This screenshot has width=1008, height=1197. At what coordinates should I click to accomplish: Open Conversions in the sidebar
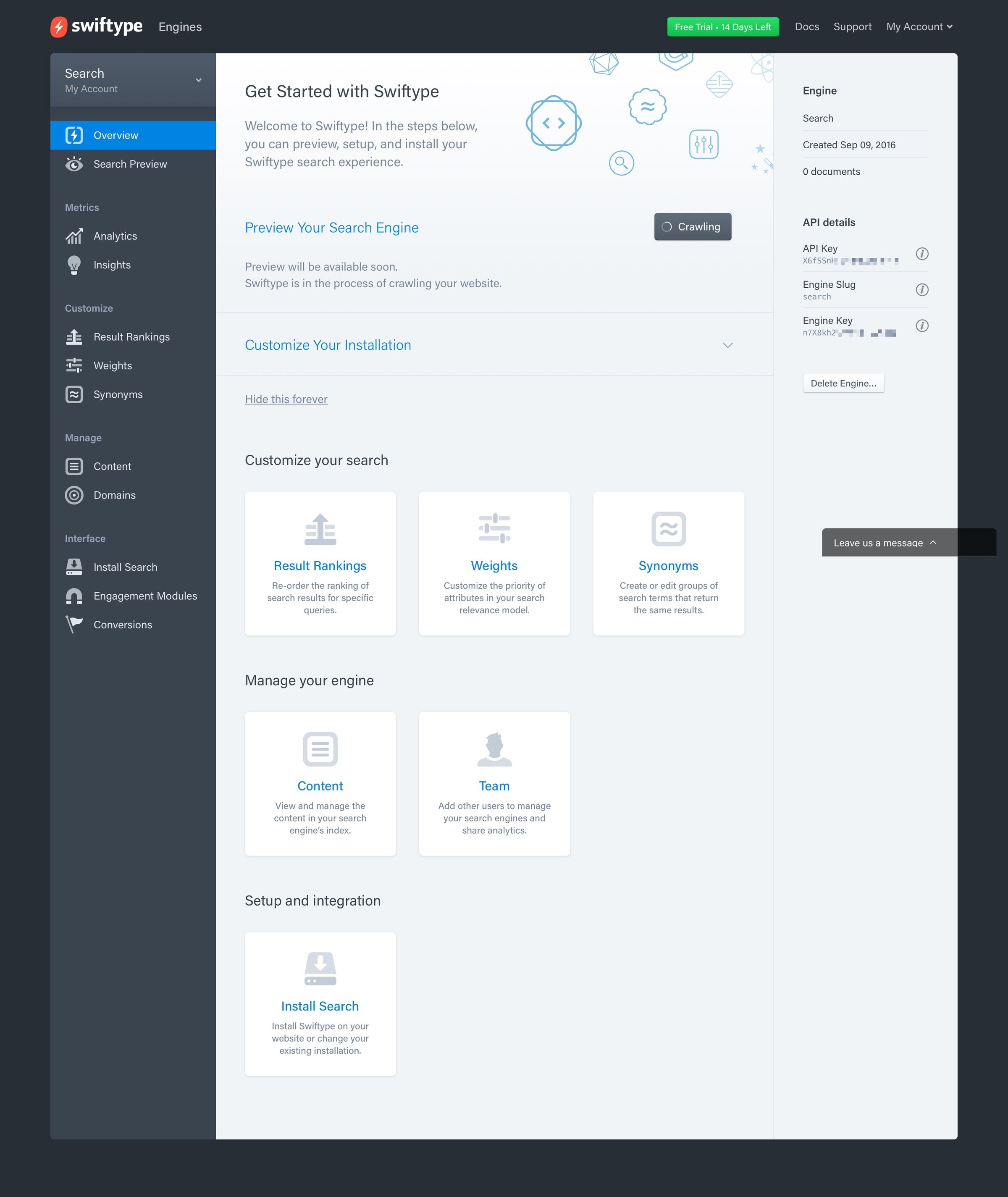click(x=133, y=625)
